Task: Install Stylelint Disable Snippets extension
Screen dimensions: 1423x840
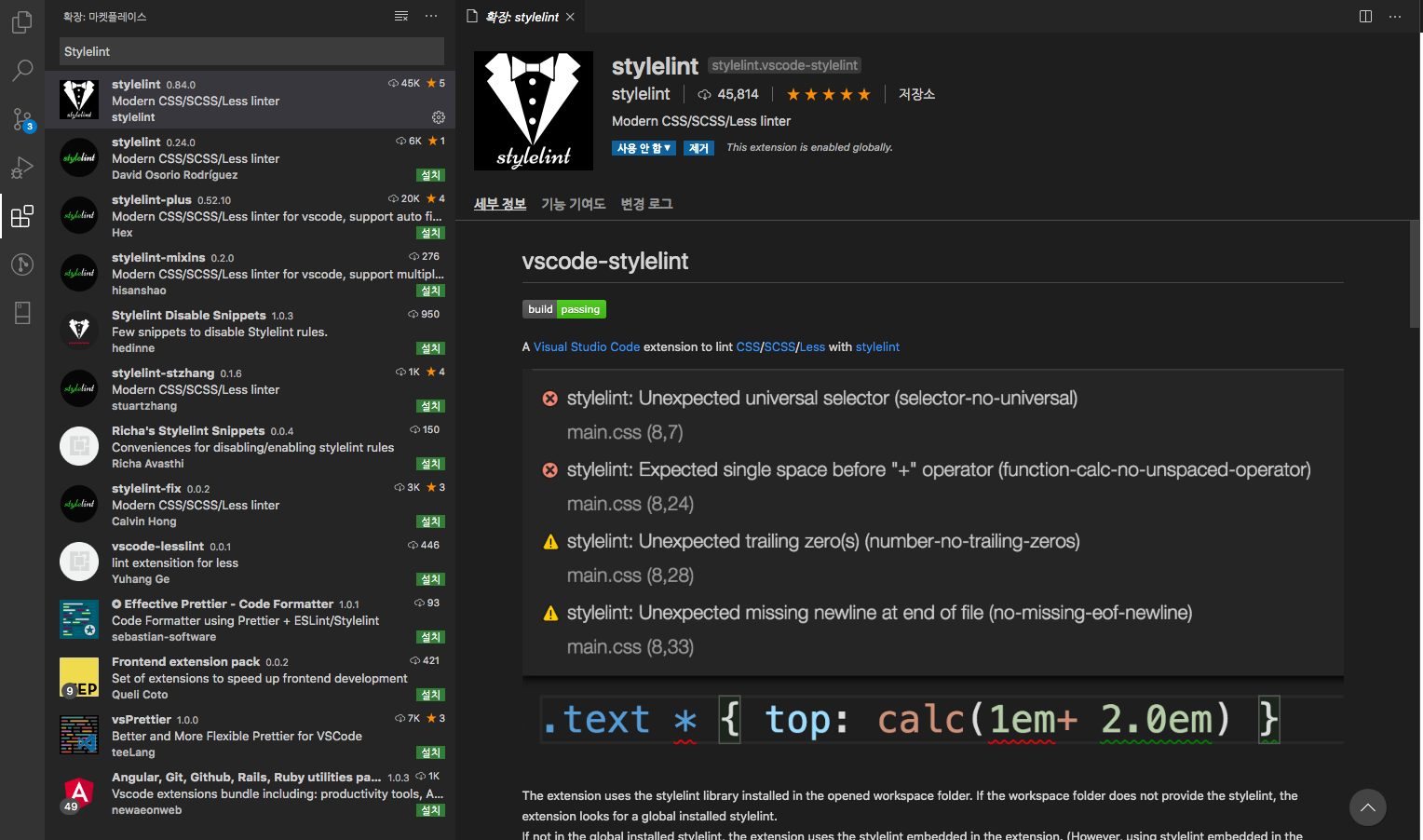Action: click(x=431, y=348)
